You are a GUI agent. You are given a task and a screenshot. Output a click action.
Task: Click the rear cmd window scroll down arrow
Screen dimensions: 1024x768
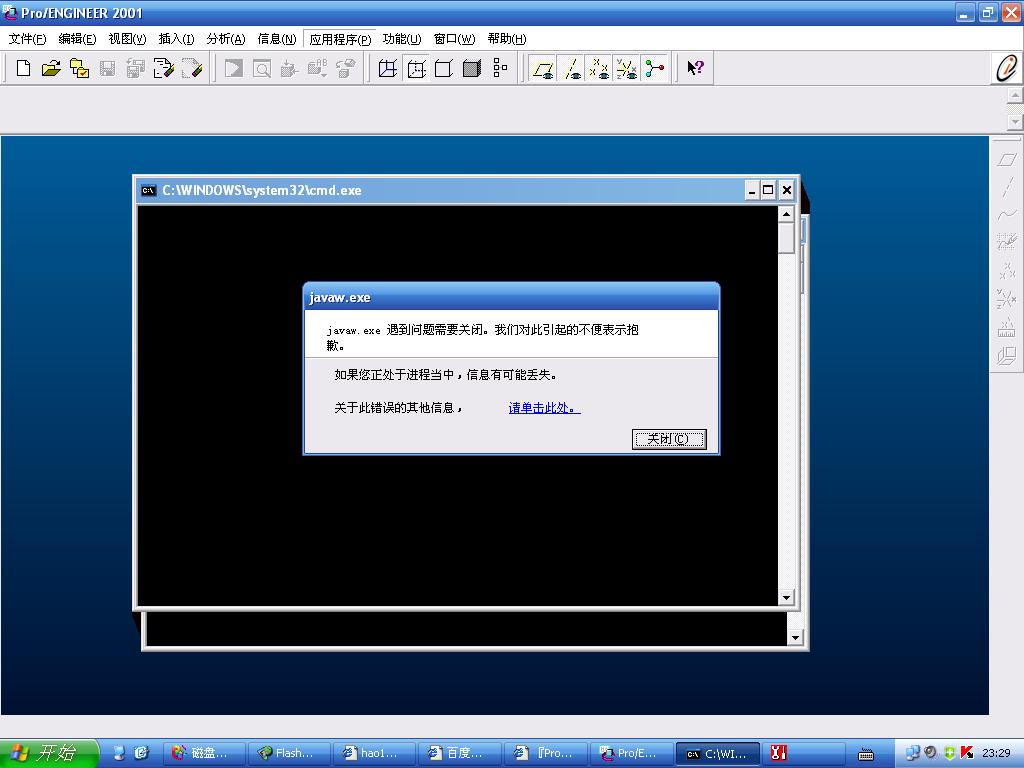[x=795, y=638]
